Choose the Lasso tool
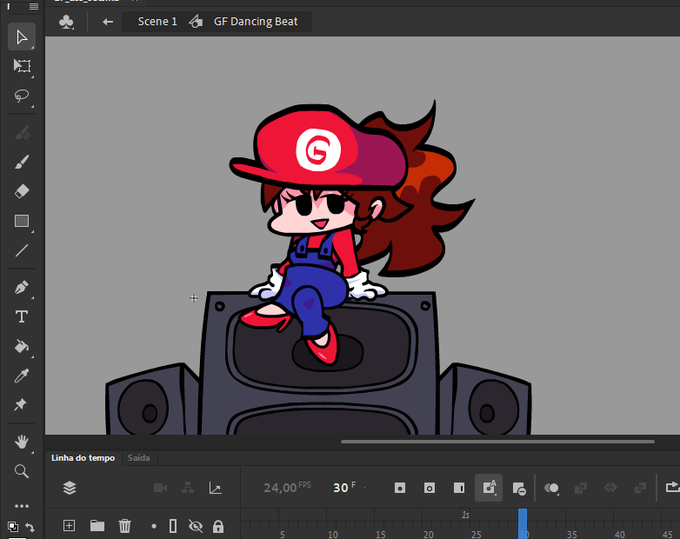Screen dimensions: 680x539 tap(22, 95)
